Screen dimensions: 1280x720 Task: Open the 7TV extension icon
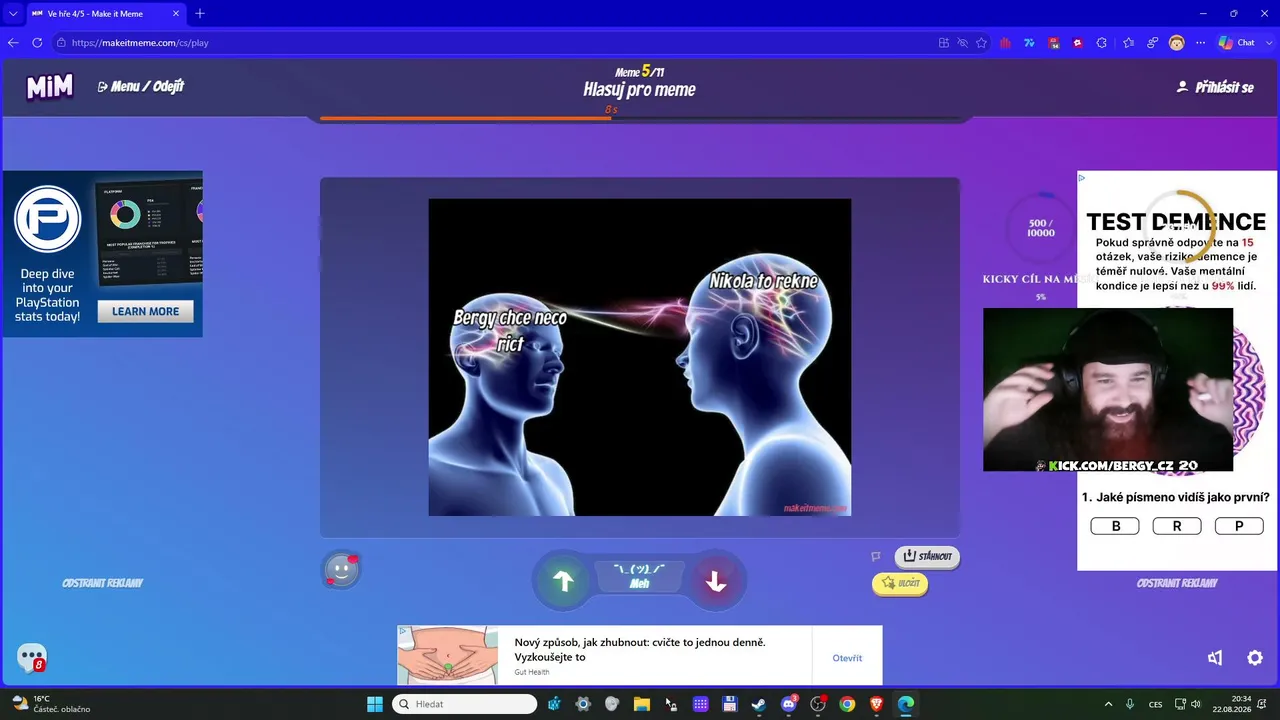click(x=1029, y=43)
